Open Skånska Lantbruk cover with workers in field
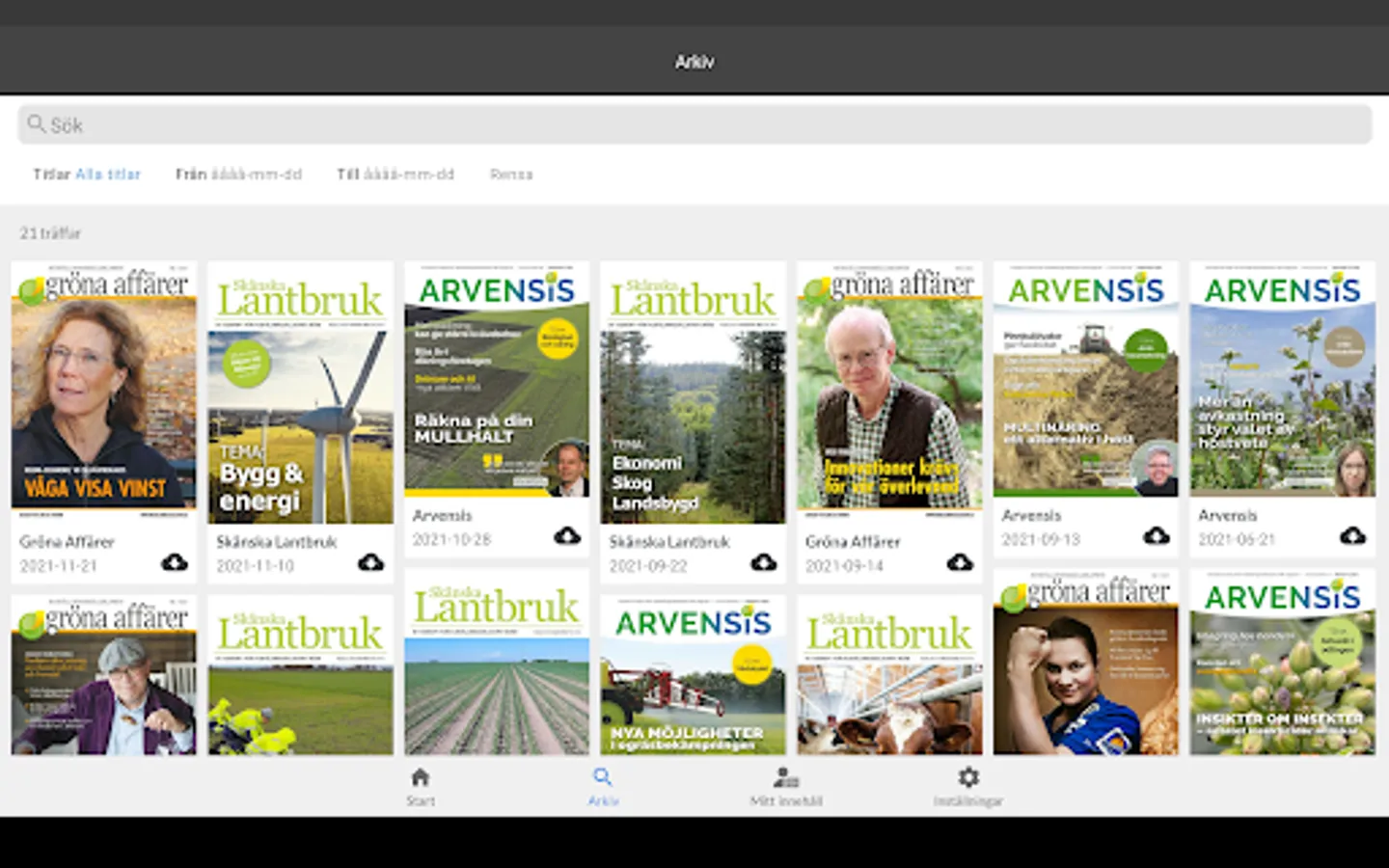 (x=301, y=675)
